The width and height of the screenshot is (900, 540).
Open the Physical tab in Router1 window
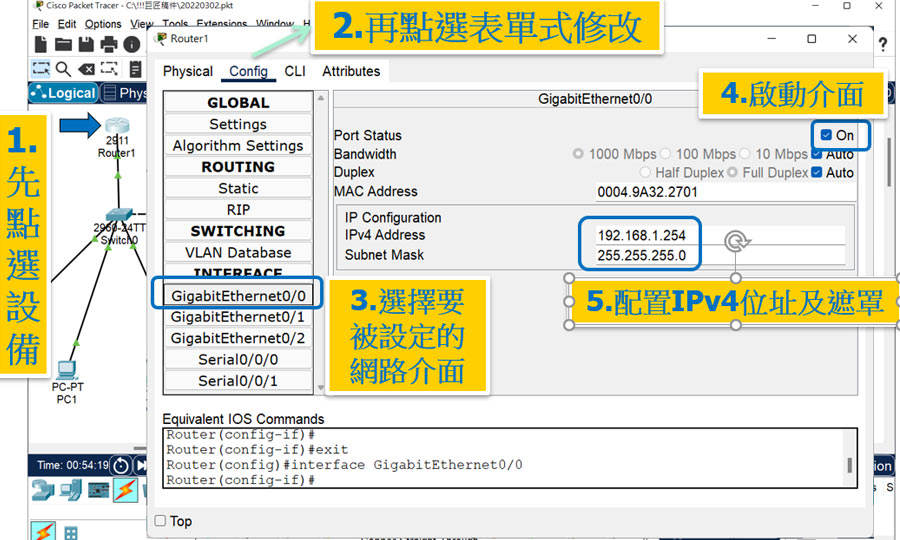pyautogui.click(x=188, y=71)
